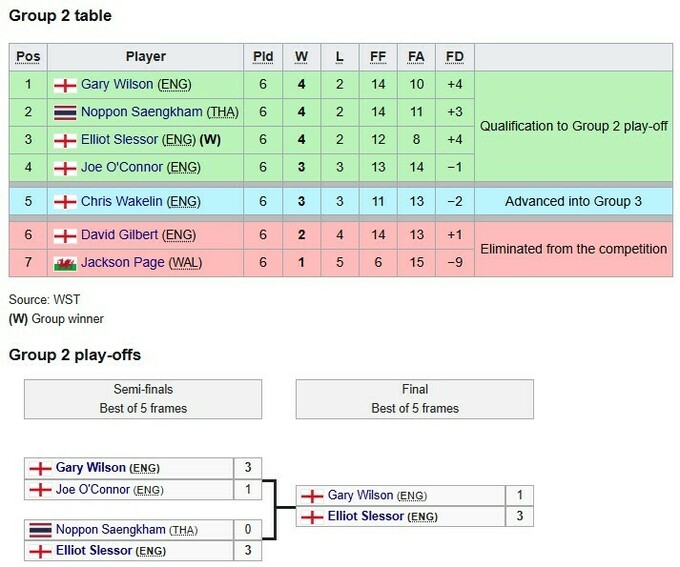Click the England flag beside Gary Wilson in table
The width and height of the screenshot is (680, 567).
(x=65, y=85)
